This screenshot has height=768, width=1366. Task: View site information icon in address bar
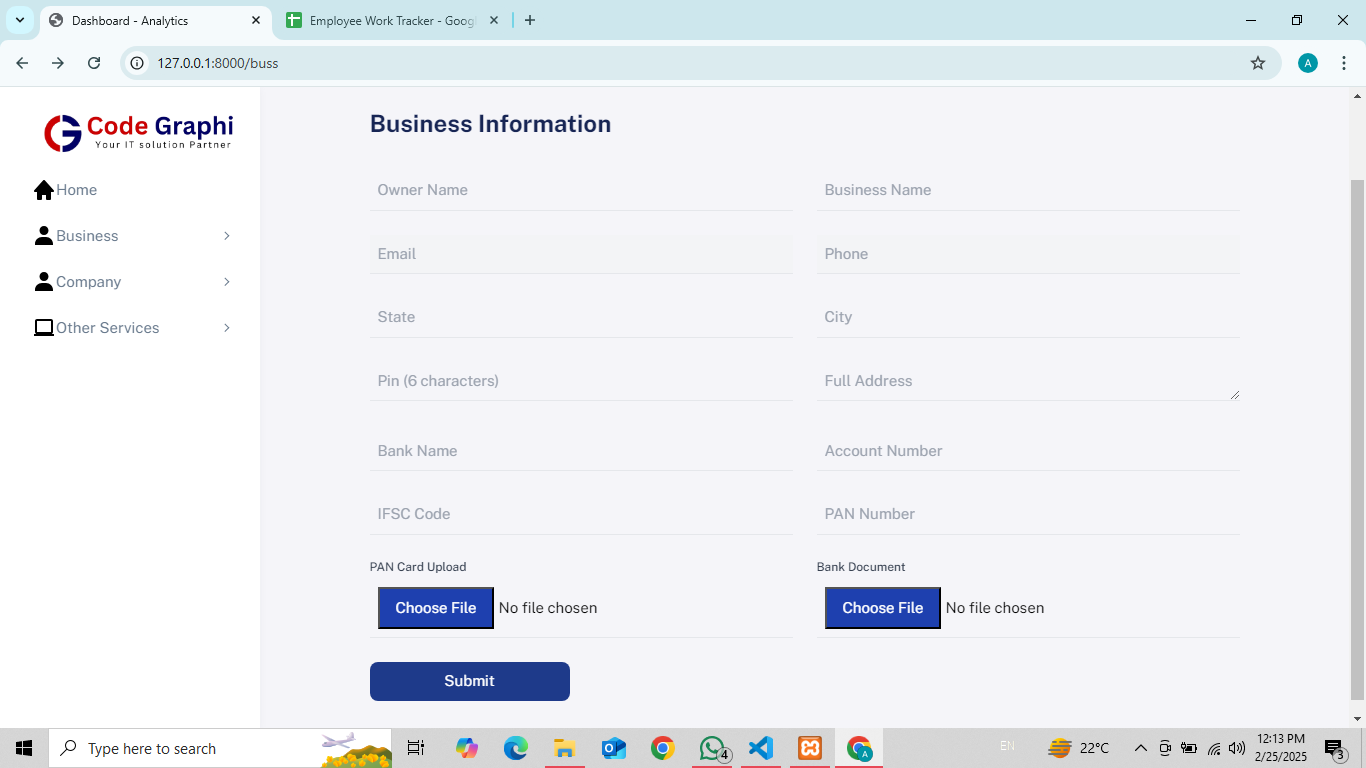(x=138, y=63)
